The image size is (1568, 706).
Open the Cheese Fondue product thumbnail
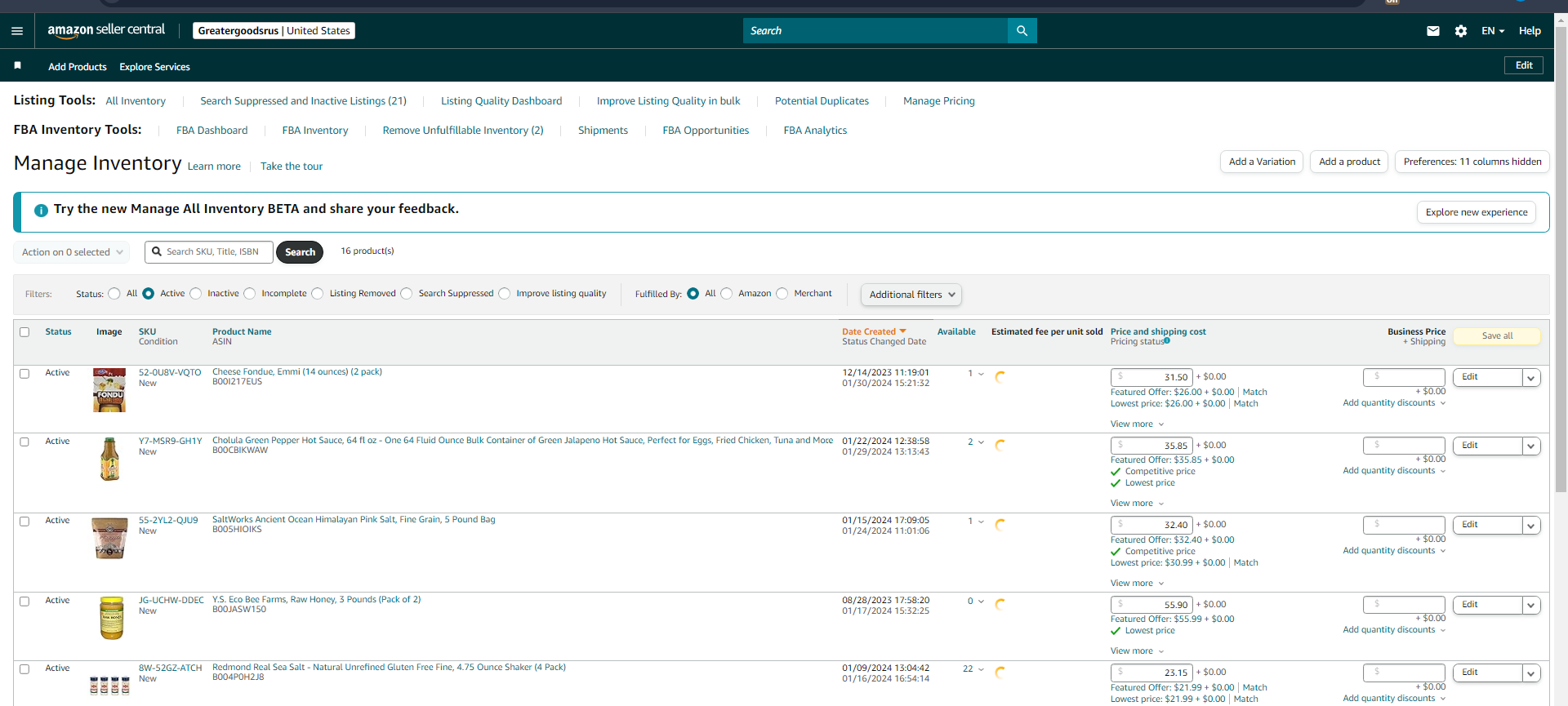point(109,390)
